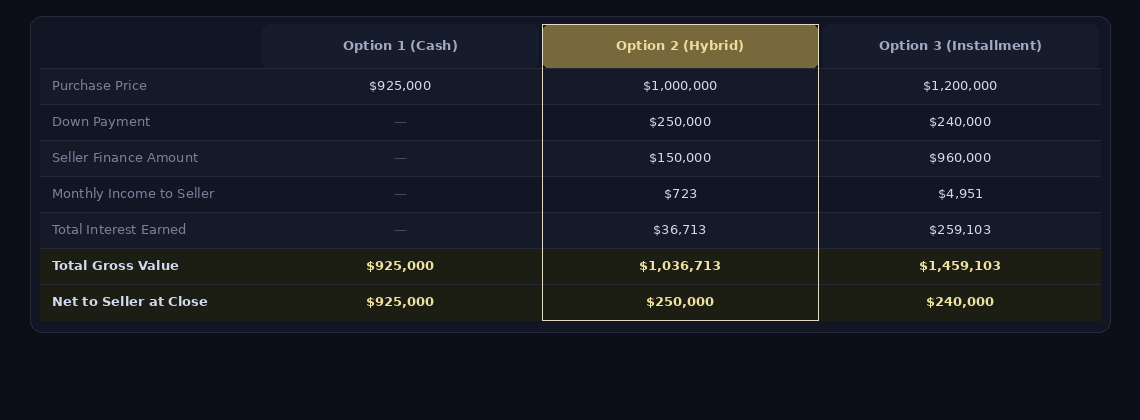Click the Down Payment row label
Viewport: 1140px width, 420px height.
[101, 122]
